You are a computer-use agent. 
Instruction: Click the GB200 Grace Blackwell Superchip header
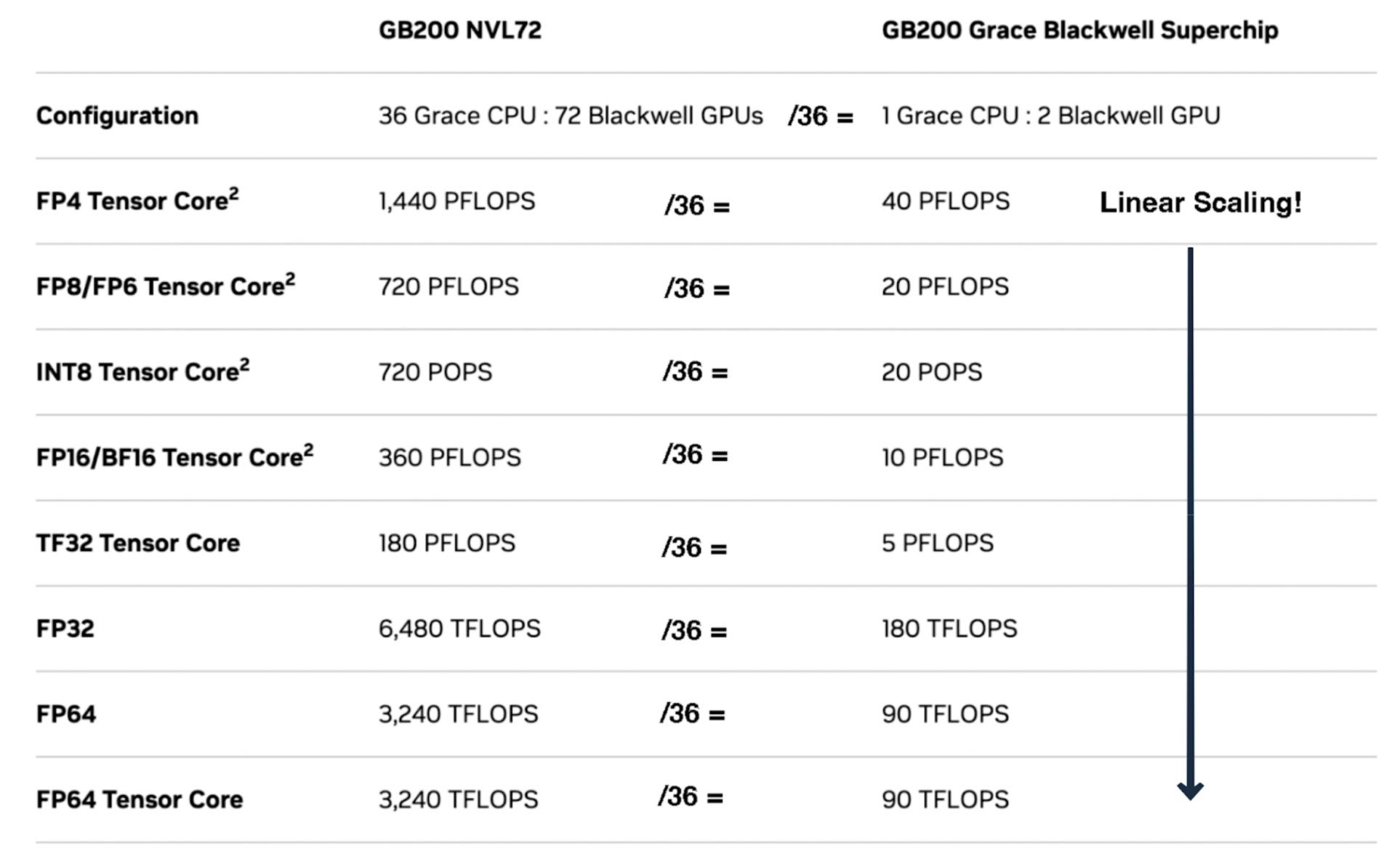point(1079,31)
